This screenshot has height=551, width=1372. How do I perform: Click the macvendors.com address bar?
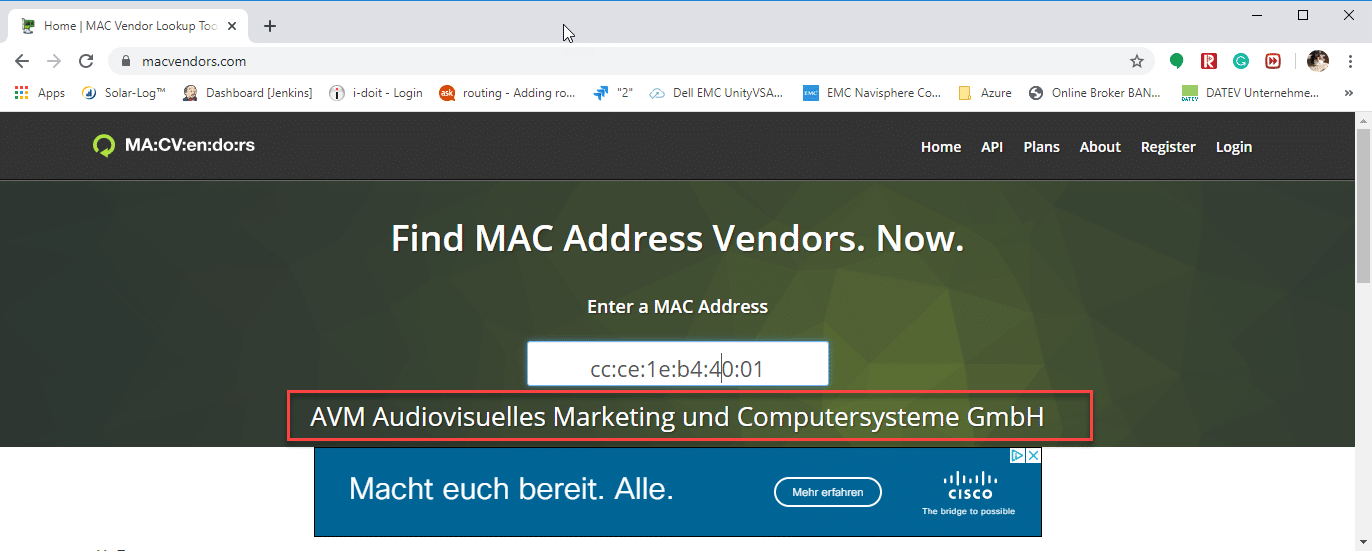pos(630,61)
